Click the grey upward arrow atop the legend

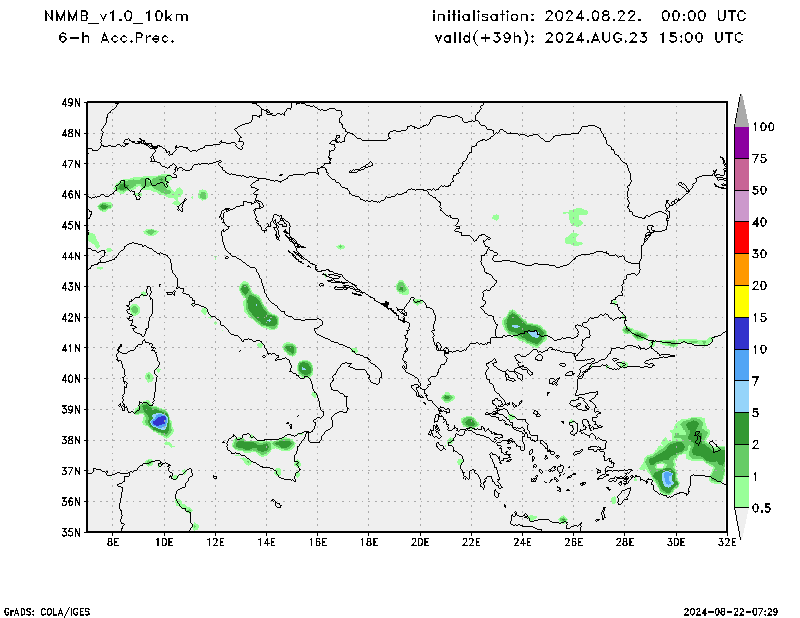point(742,110)
